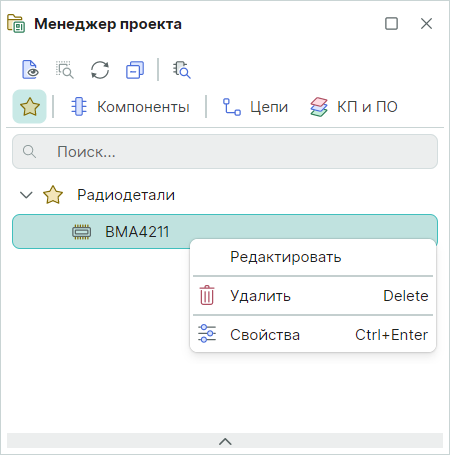
Task: Click the collapse all icon
Action: coord(135,70)
